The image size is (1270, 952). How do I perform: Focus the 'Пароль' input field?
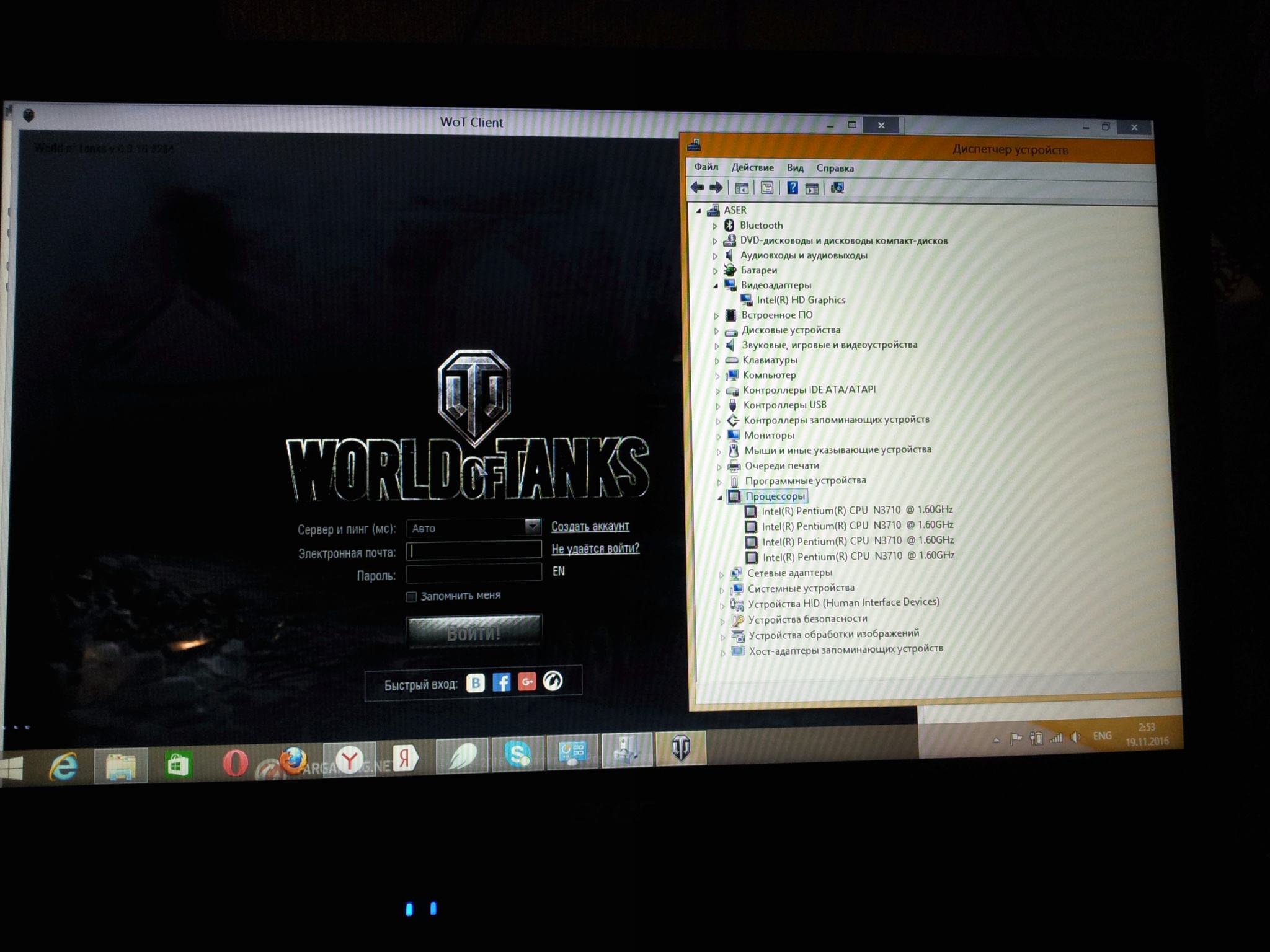pos(474,573)
